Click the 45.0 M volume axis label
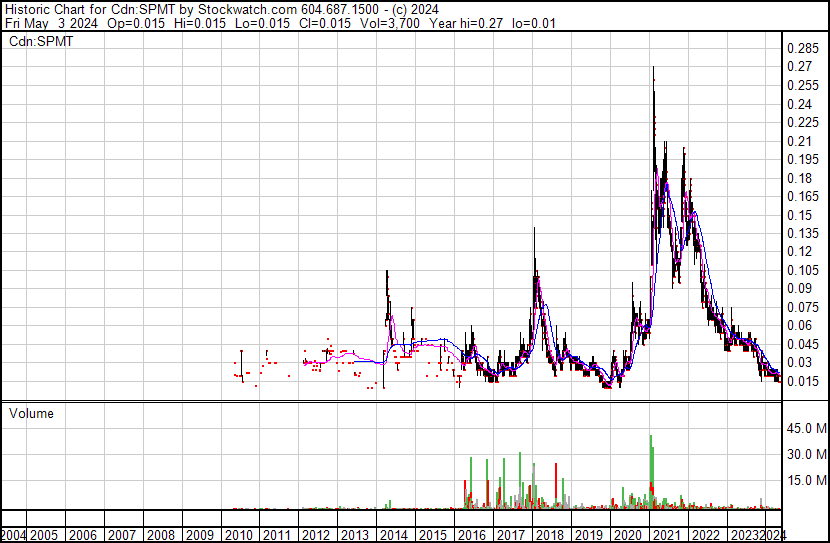 [x=807, y=428]
